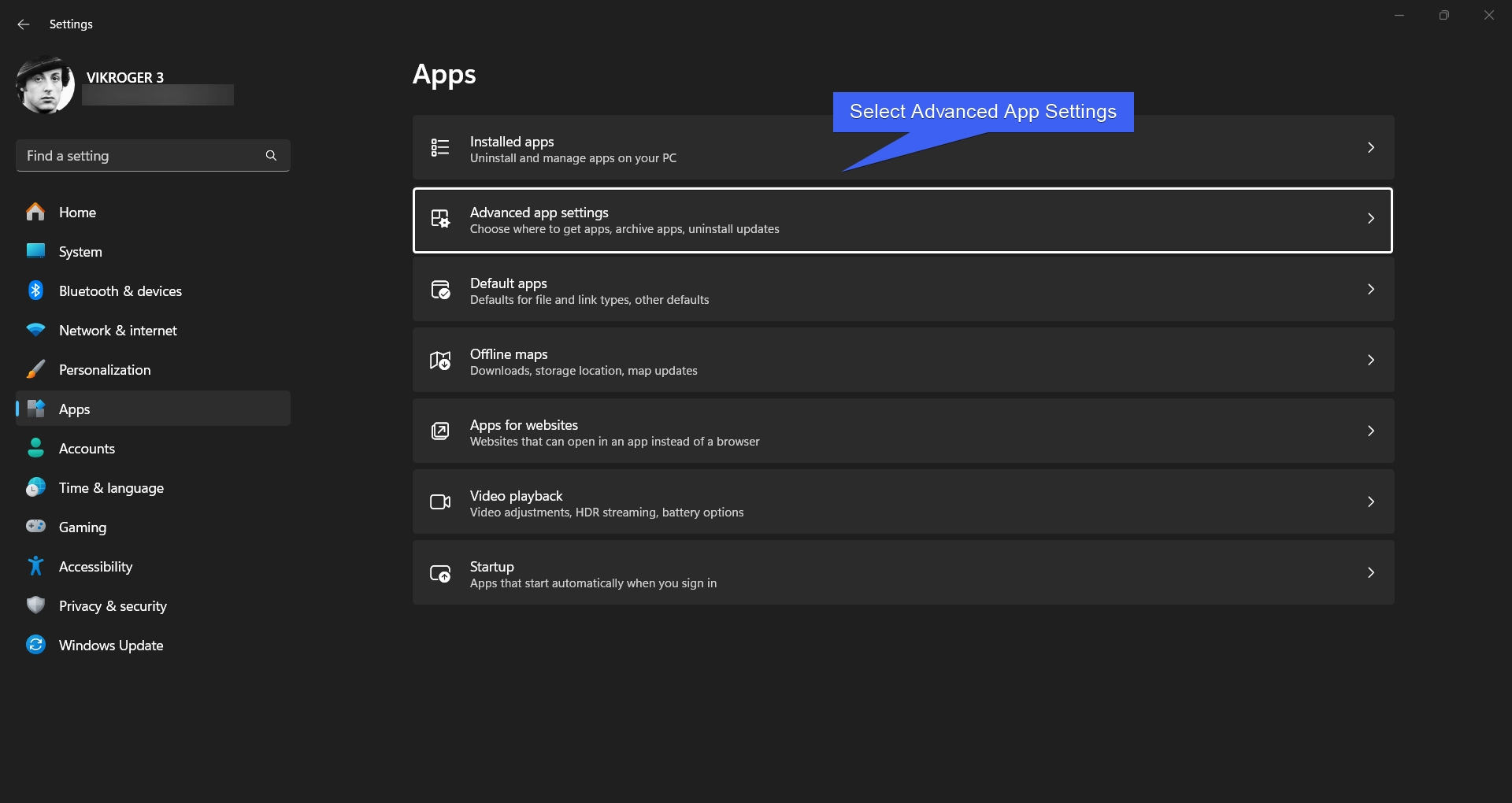Select Network & internet from sidebar
The width and height of the screenshot is (1512, 803).
pyautogui.click(x=118, y=331)
